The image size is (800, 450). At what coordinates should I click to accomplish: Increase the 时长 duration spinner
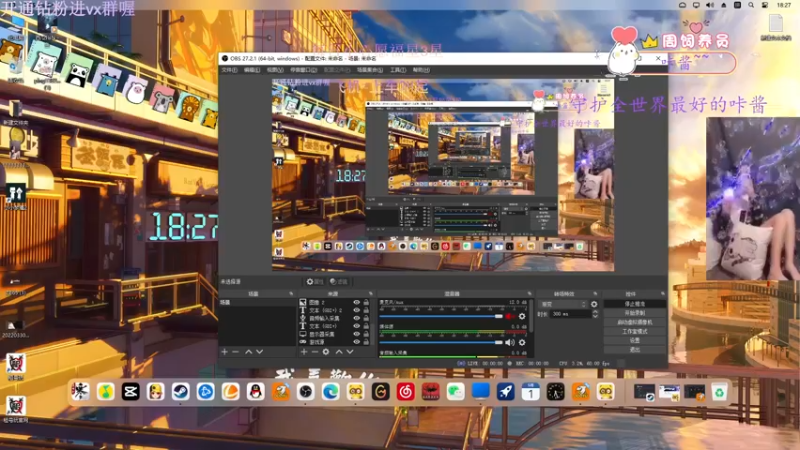click(594, 312)
